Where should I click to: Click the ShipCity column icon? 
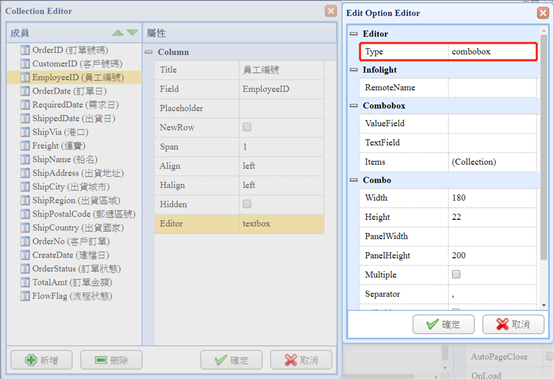tap(25, 187)
